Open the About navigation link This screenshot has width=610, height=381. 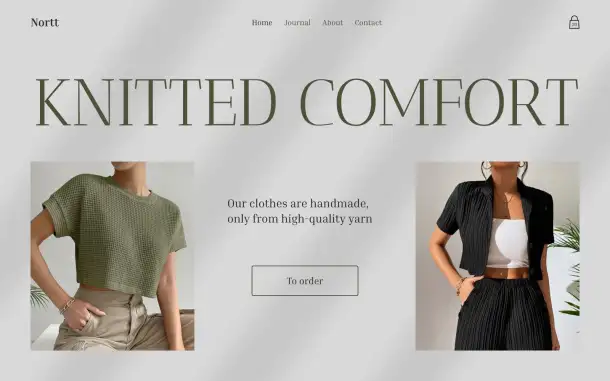click(x=333, y=23)
